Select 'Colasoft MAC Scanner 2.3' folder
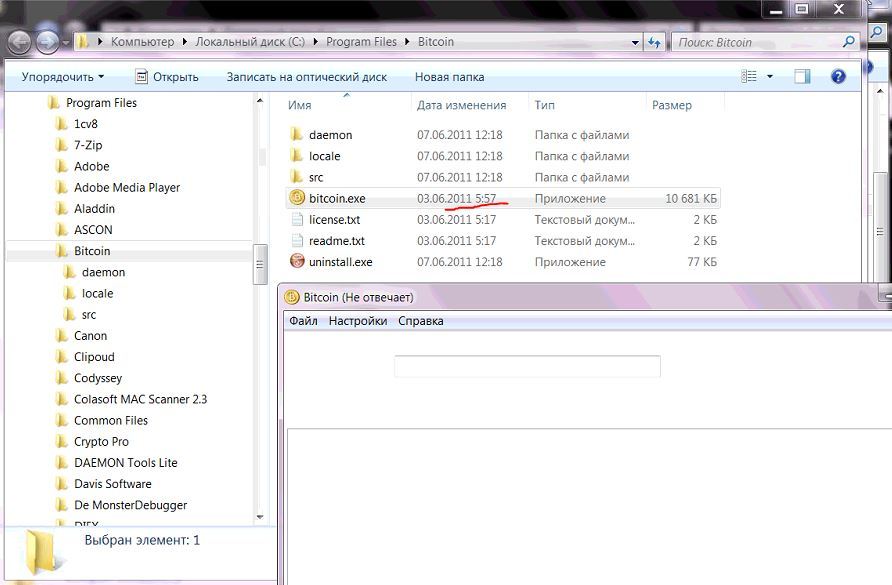The image size is (892, 585). tap(140, 399)
